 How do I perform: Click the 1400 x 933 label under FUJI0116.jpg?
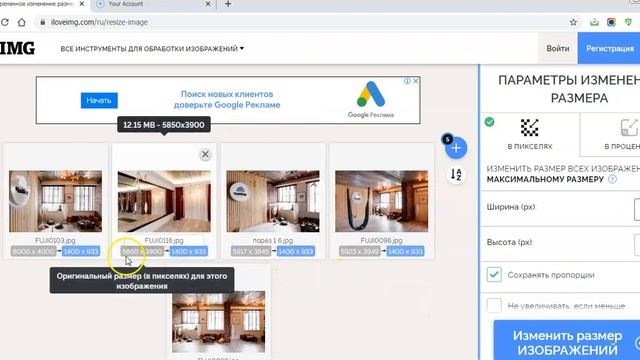pos(189,251)
